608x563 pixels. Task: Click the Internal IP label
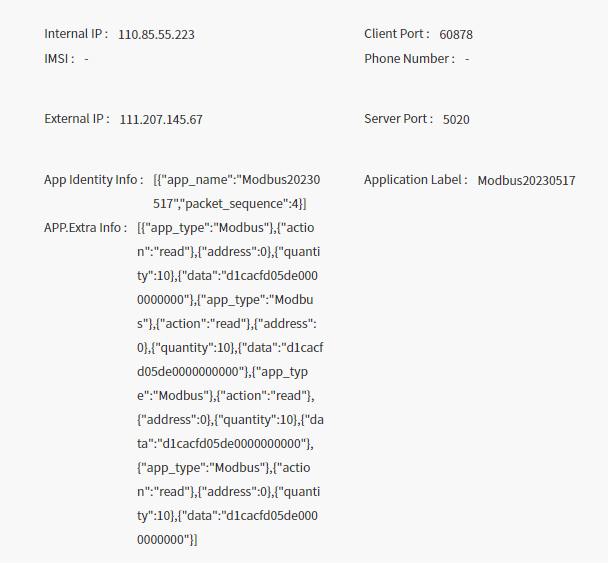click(x=75, y=34)
